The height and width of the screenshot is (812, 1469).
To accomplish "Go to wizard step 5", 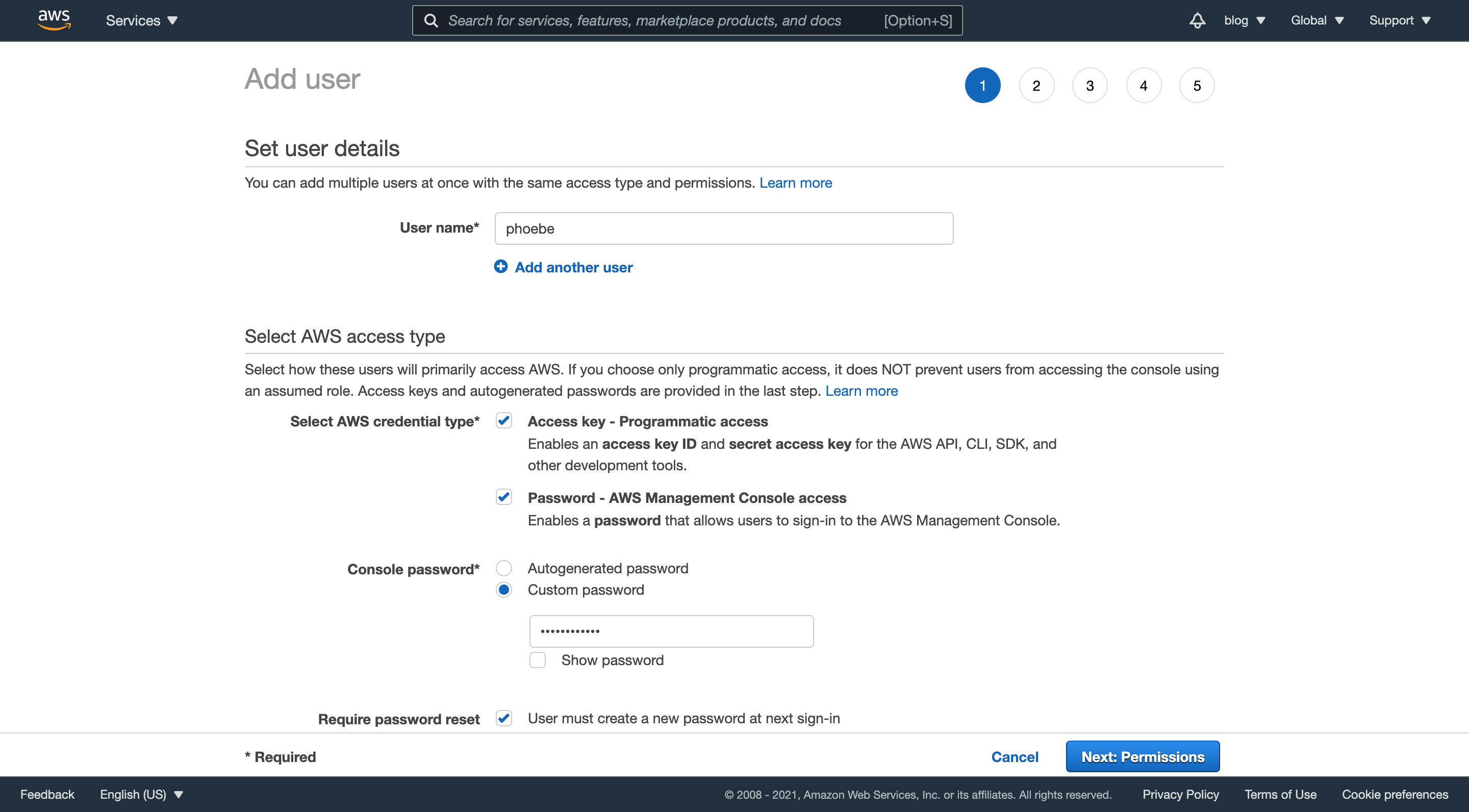I will (x=1197, y=86).
